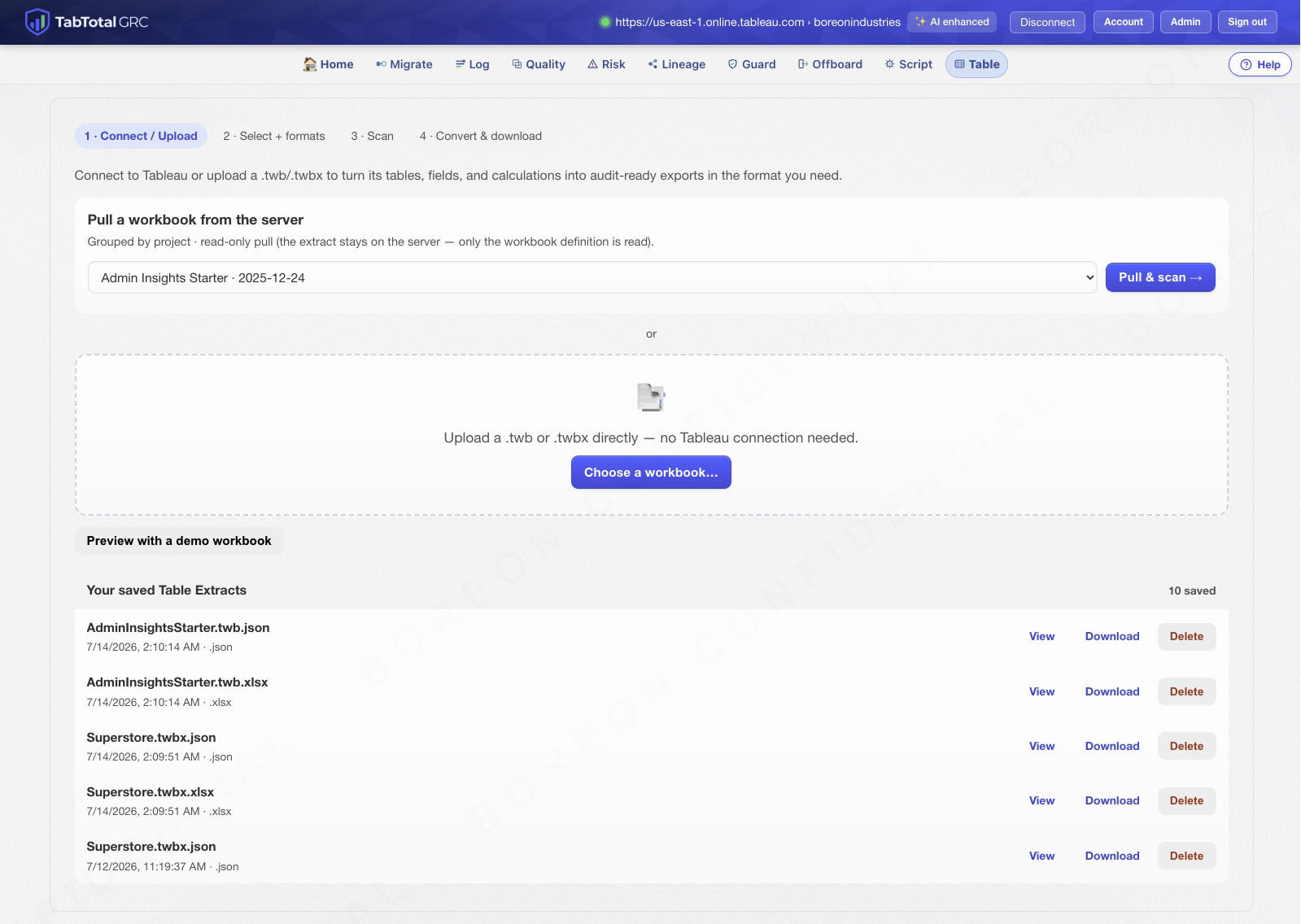This screenshot has height=924, width=1301.
Task: Click the Your saved Table Extracts heading
Action: coord(167,591)
